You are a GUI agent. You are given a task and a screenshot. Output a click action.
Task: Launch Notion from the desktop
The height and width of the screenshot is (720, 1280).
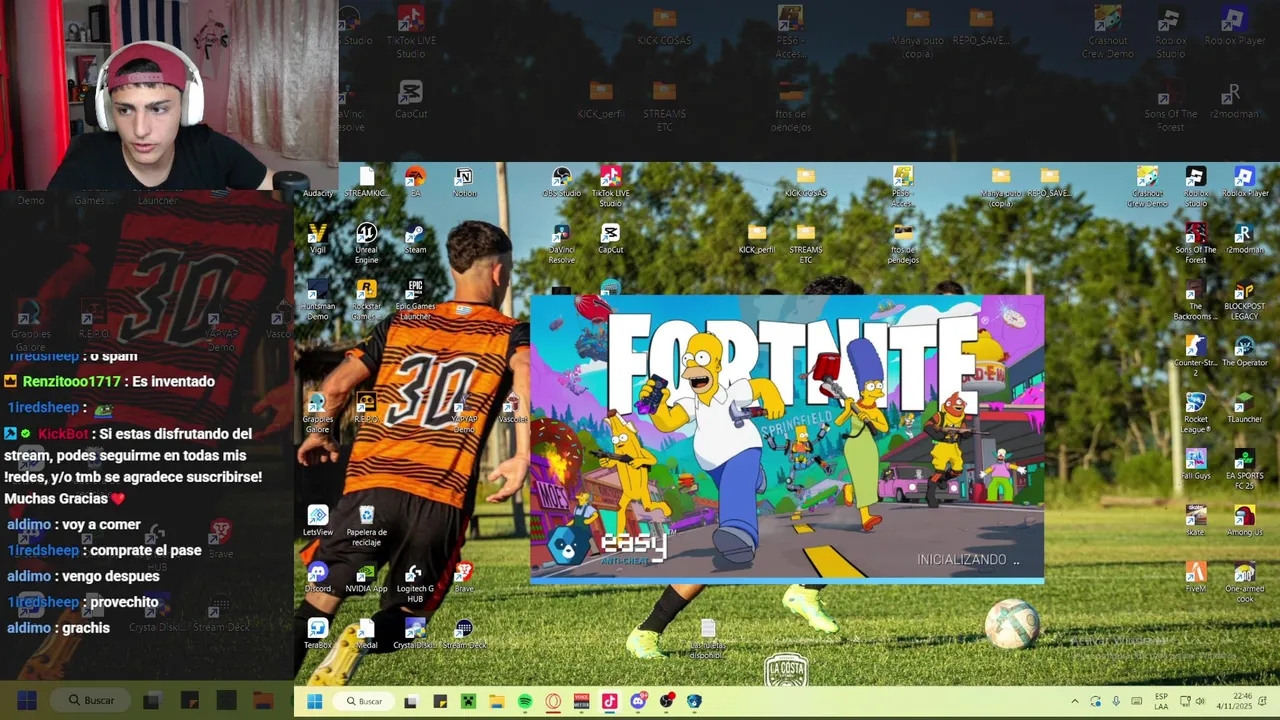(x=464, y=181)
